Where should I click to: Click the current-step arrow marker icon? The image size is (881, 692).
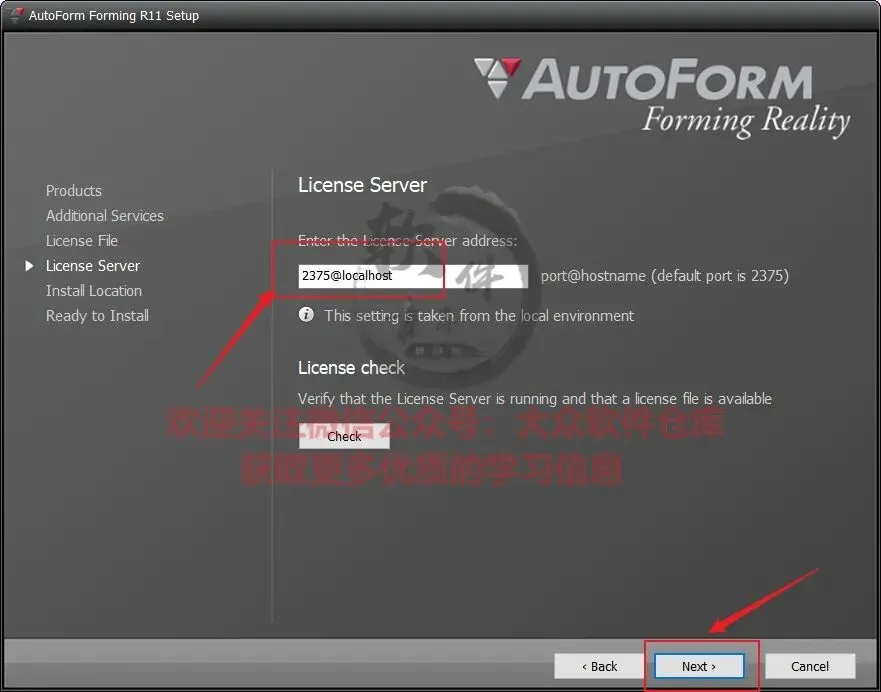[29, 266]
